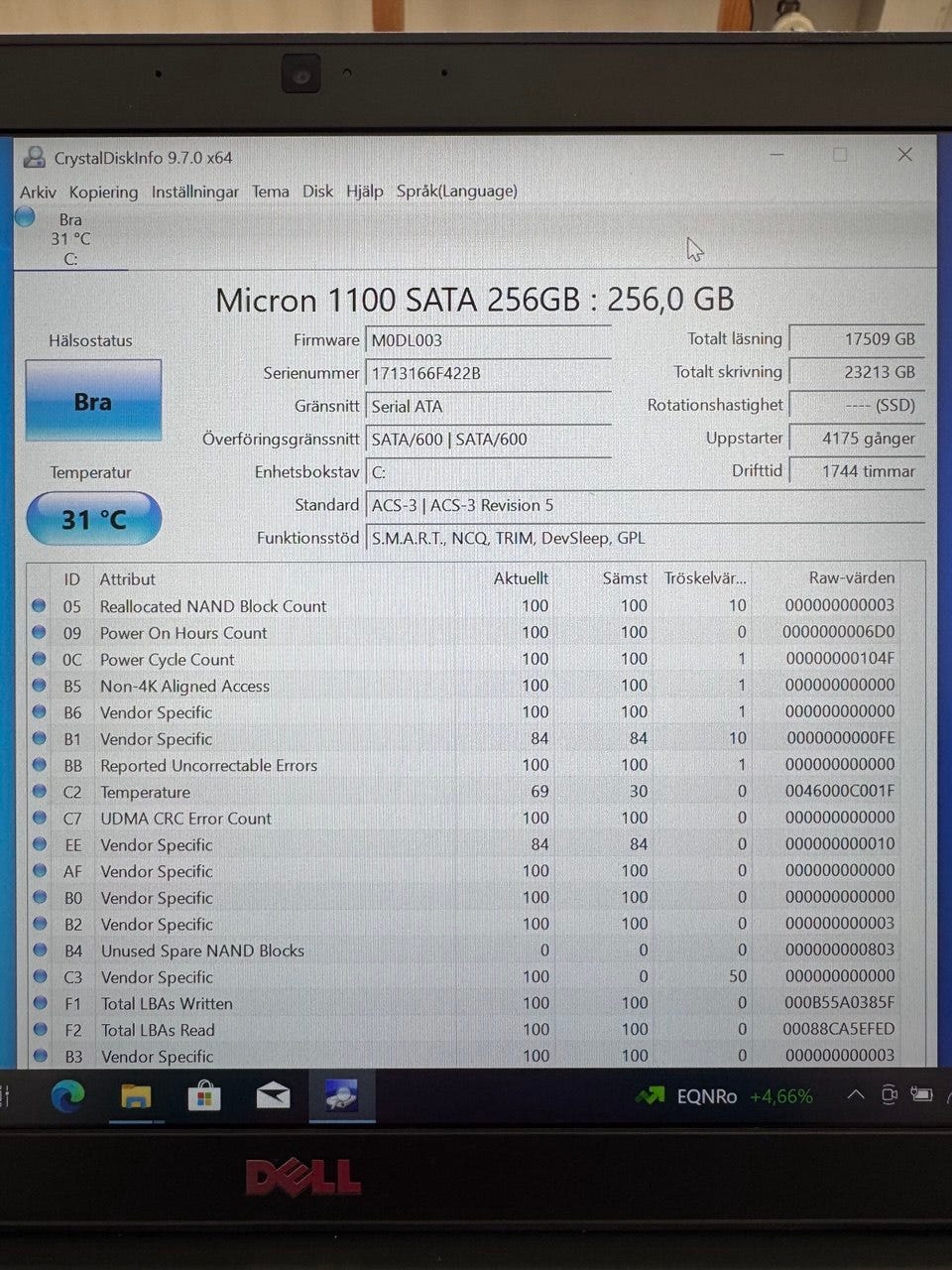Click the CrystalDiskInfo title bar app icon
The height and width of the screenshot is (1270, 952).
[x=35, y=157]
